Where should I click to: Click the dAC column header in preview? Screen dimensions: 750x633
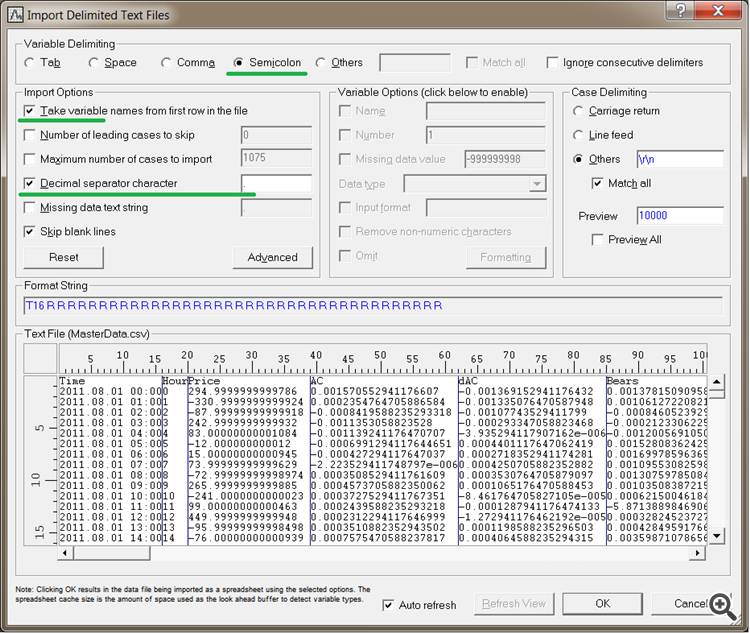[x=468, y=381]
